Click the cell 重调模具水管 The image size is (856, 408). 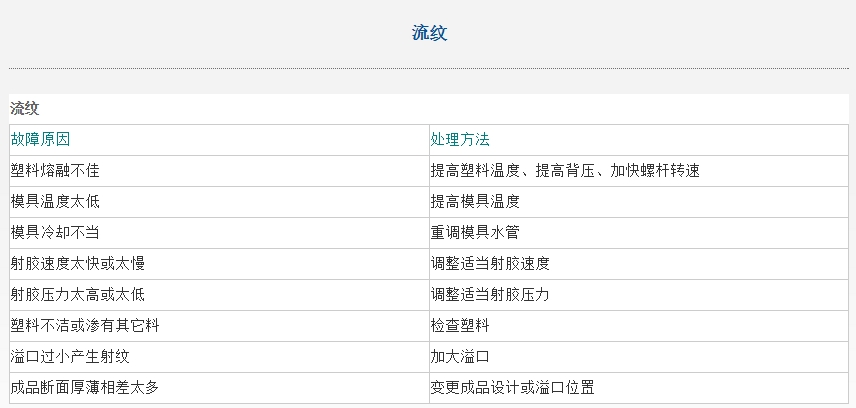pyautogui.click(x=639, y=233)
